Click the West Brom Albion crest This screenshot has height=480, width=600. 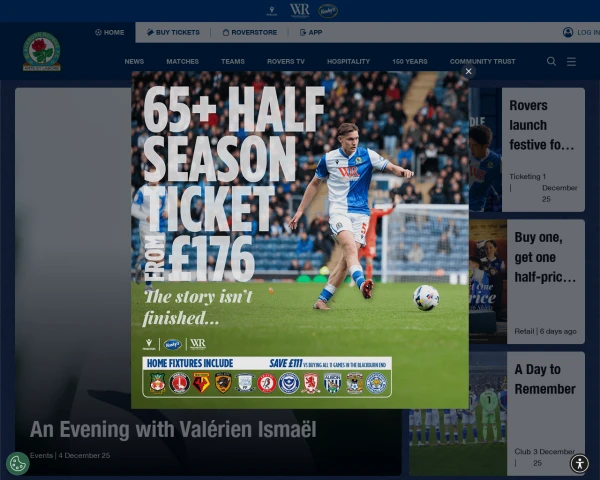coord(333,383)
